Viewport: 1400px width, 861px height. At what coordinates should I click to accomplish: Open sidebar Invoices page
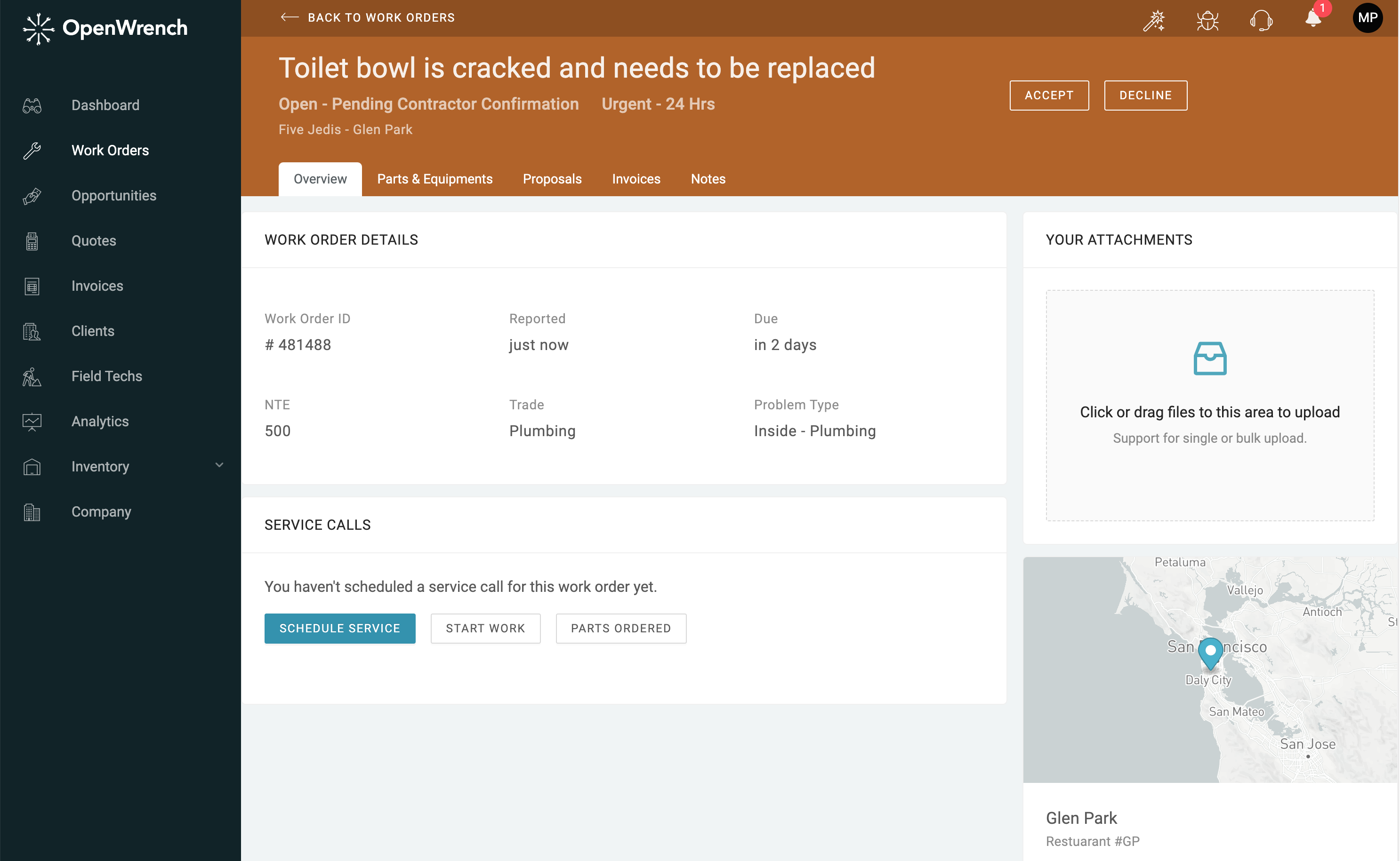(97, 286)
